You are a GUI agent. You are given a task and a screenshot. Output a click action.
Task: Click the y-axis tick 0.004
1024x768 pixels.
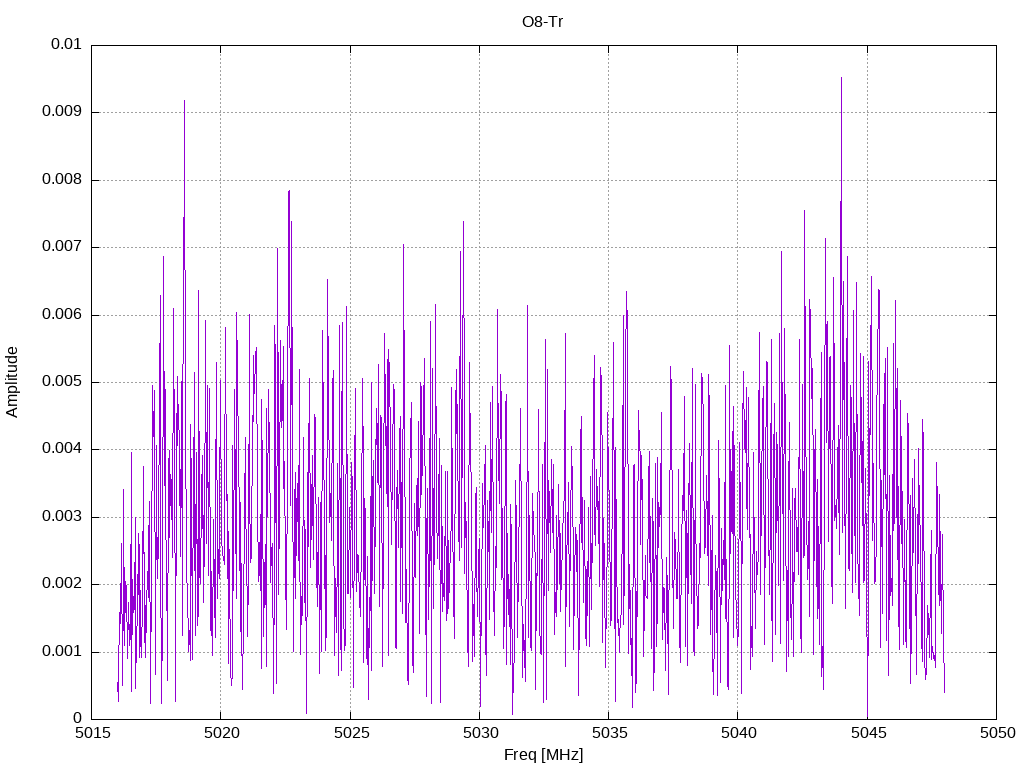tap(62, 449)
